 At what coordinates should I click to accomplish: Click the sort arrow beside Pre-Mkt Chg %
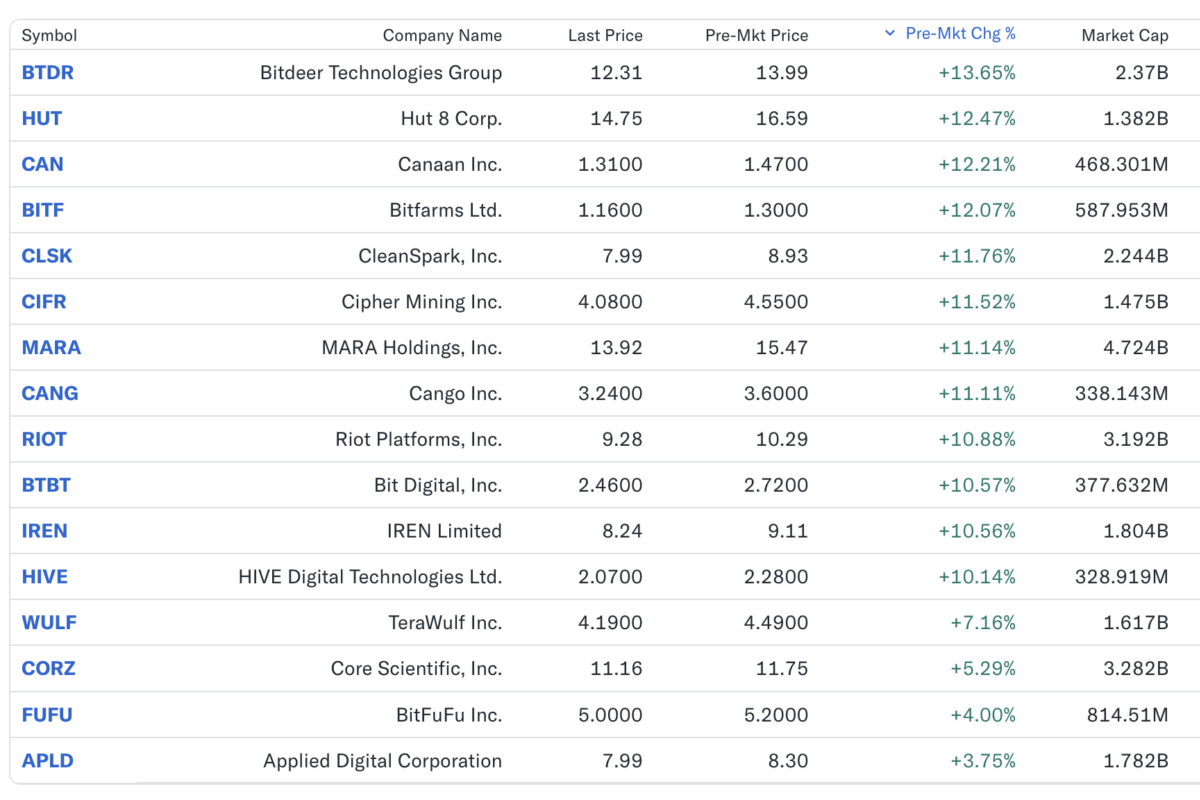(890, 34)
